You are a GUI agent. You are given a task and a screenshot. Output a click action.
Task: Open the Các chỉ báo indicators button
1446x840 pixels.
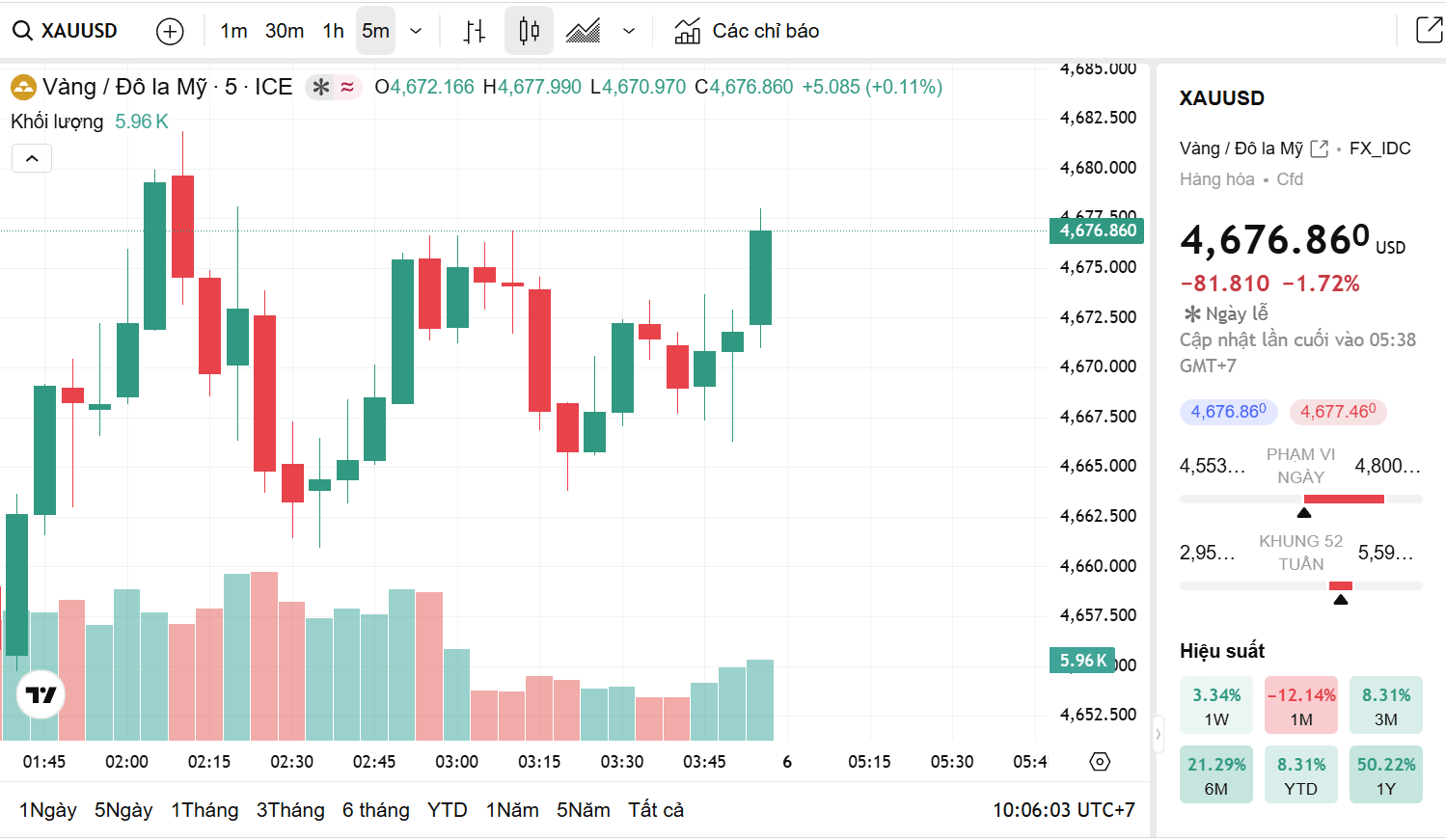[747, 31]
